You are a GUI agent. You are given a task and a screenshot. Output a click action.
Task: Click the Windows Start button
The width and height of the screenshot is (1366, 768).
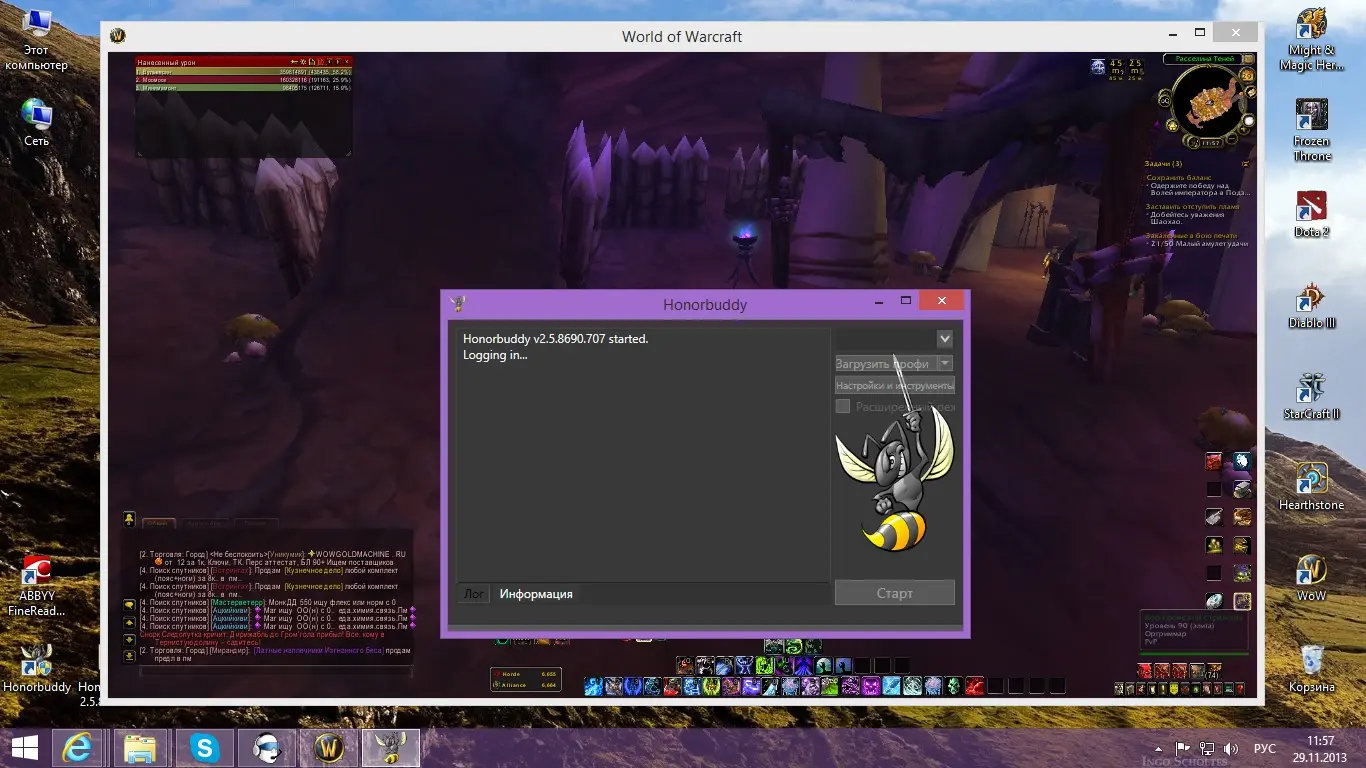[x=25, y=748]
